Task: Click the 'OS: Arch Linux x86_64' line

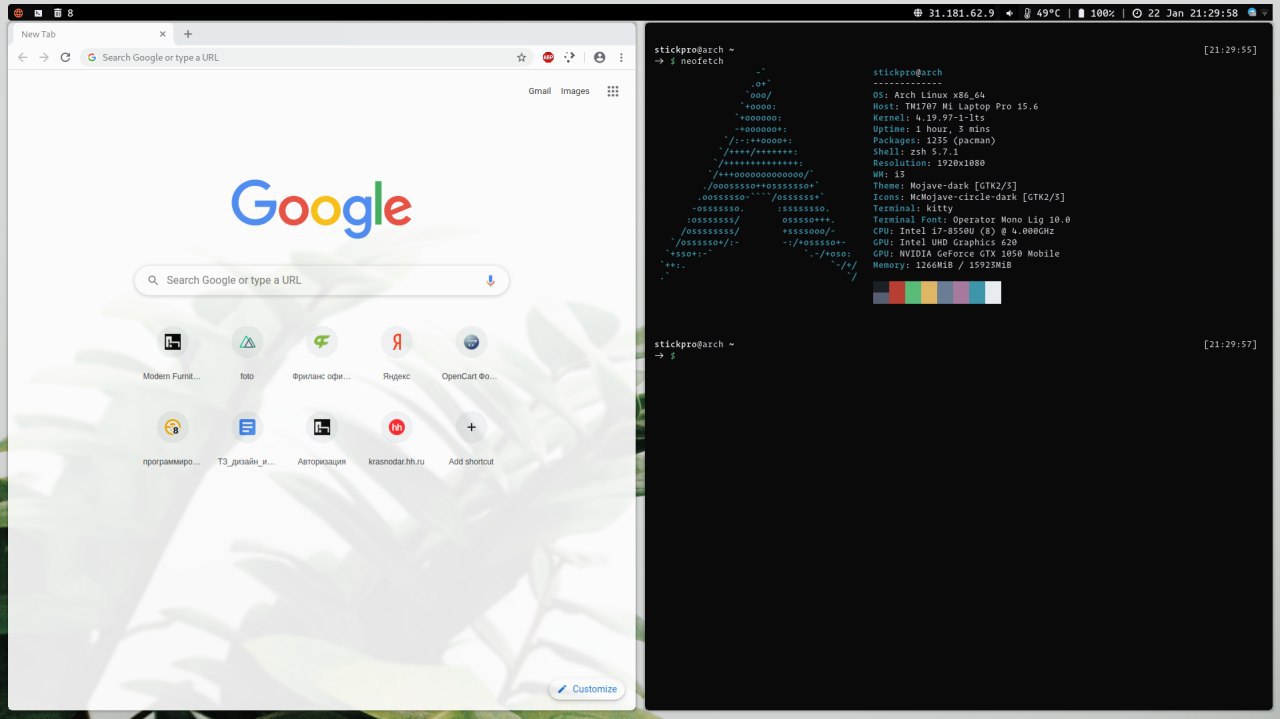Action: pyautogui.click(x=929, y=95)
